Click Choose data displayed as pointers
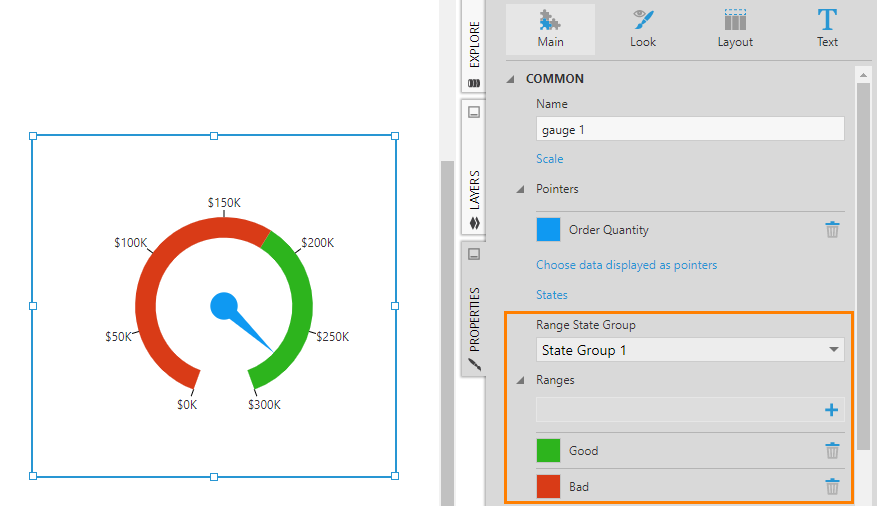 click(626, 265)
